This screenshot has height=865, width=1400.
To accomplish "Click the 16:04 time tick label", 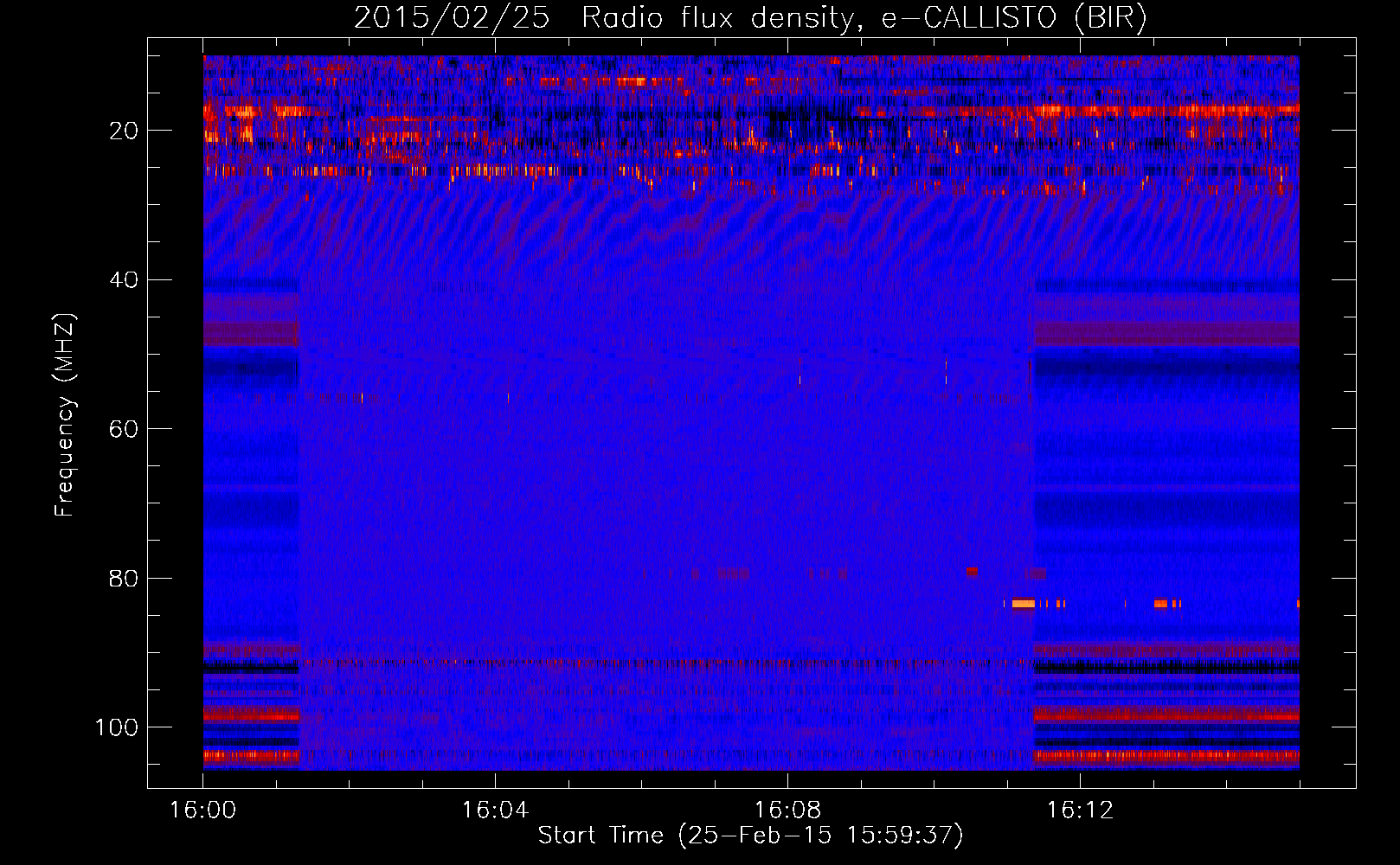I will coord(495,811).
